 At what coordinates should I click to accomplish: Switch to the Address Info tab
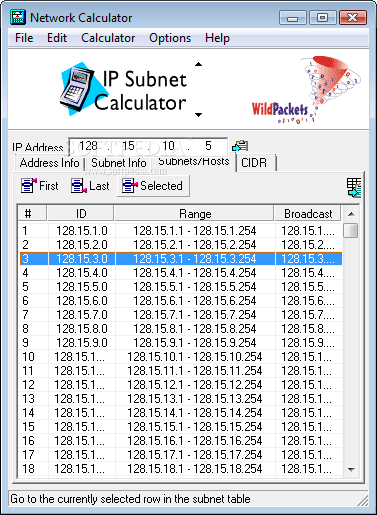(49, 163)
